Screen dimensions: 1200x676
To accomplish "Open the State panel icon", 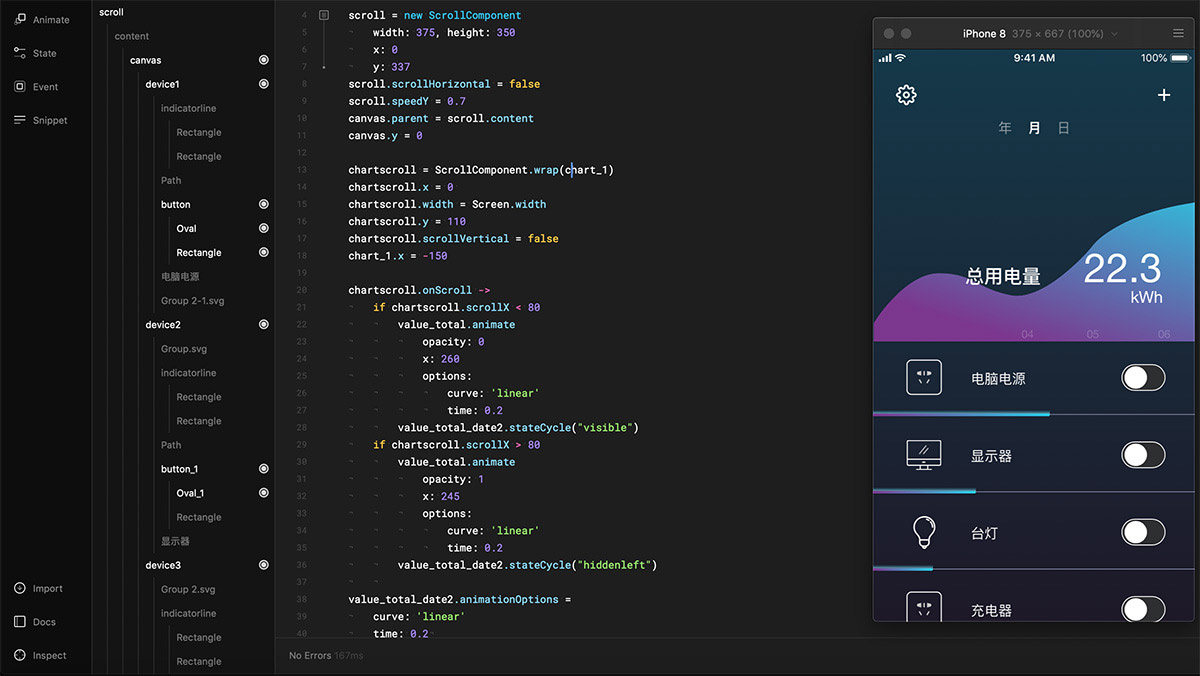I will point(20,53).
